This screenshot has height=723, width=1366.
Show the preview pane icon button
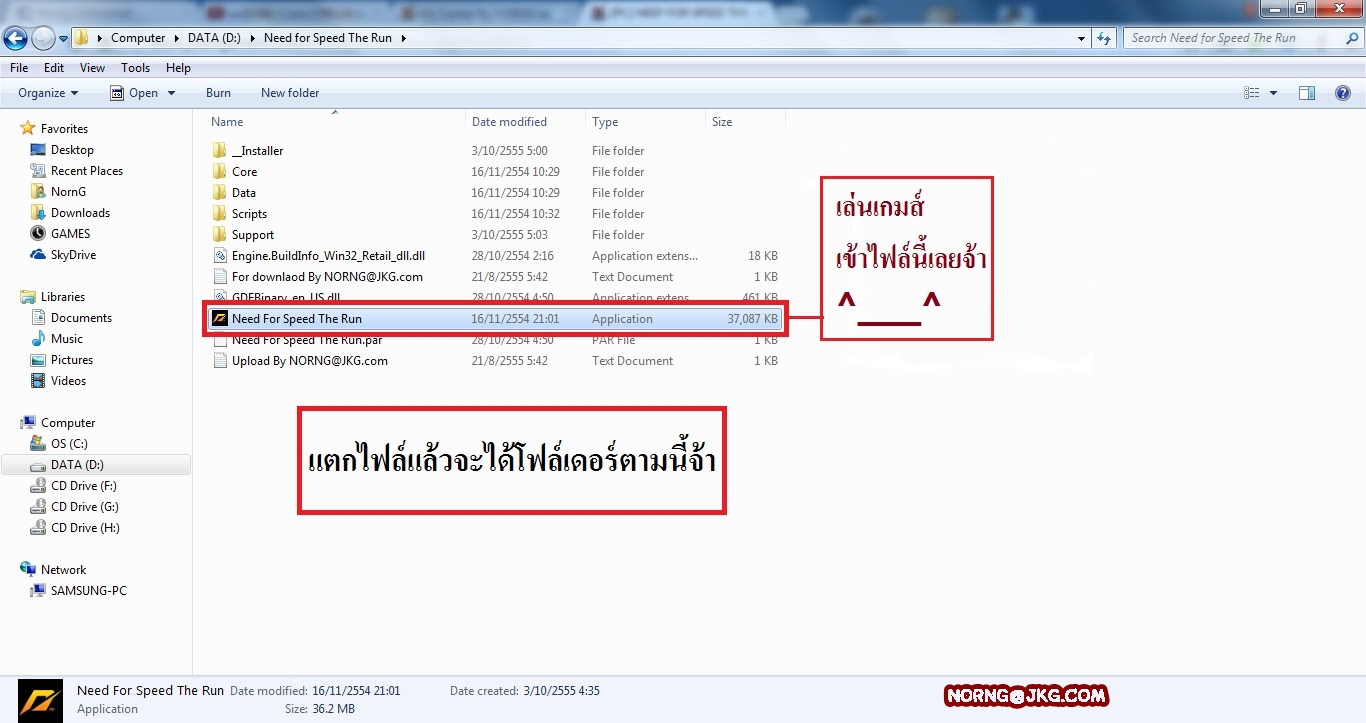point(1307,93)
